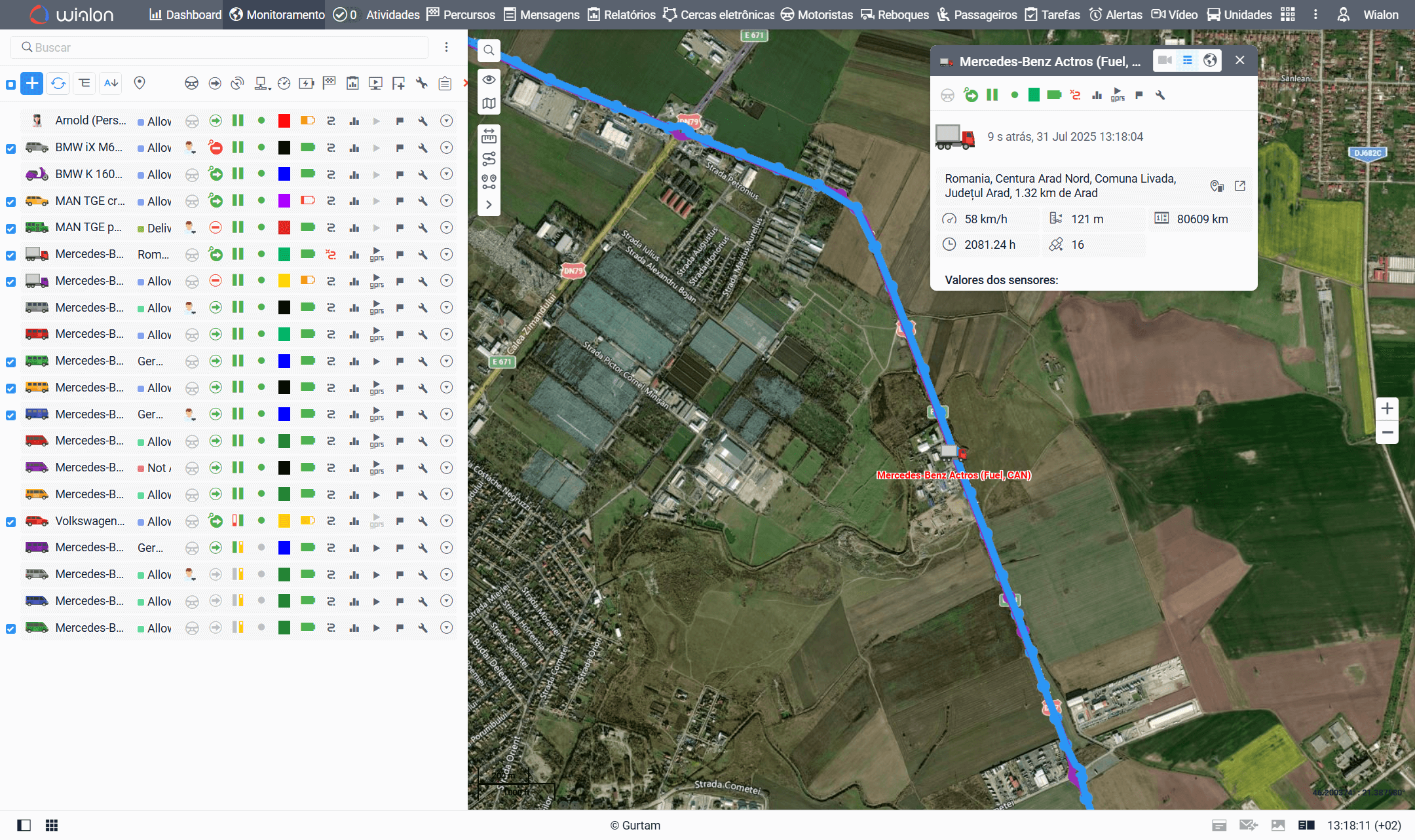Zoom out on the map

tap(1387, 432)
